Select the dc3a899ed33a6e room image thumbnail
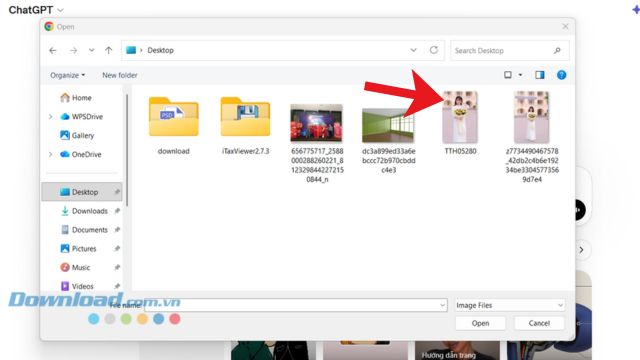Viewport: 640px width, 360px height. tap(388, 125)
